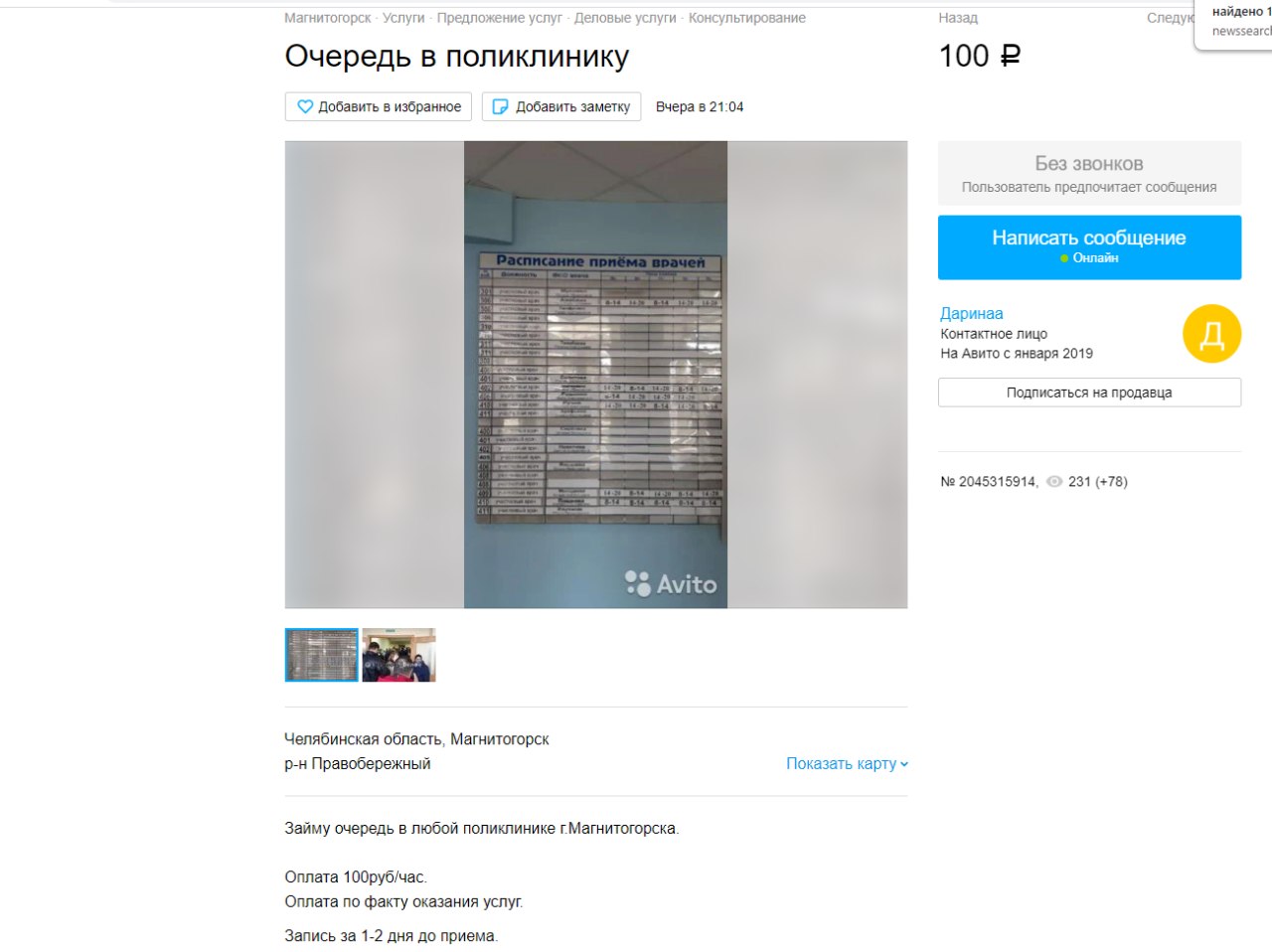Open the Услуги breadcrumb
The height and width of the screenshot is (952, 1272).
[403, 18]
